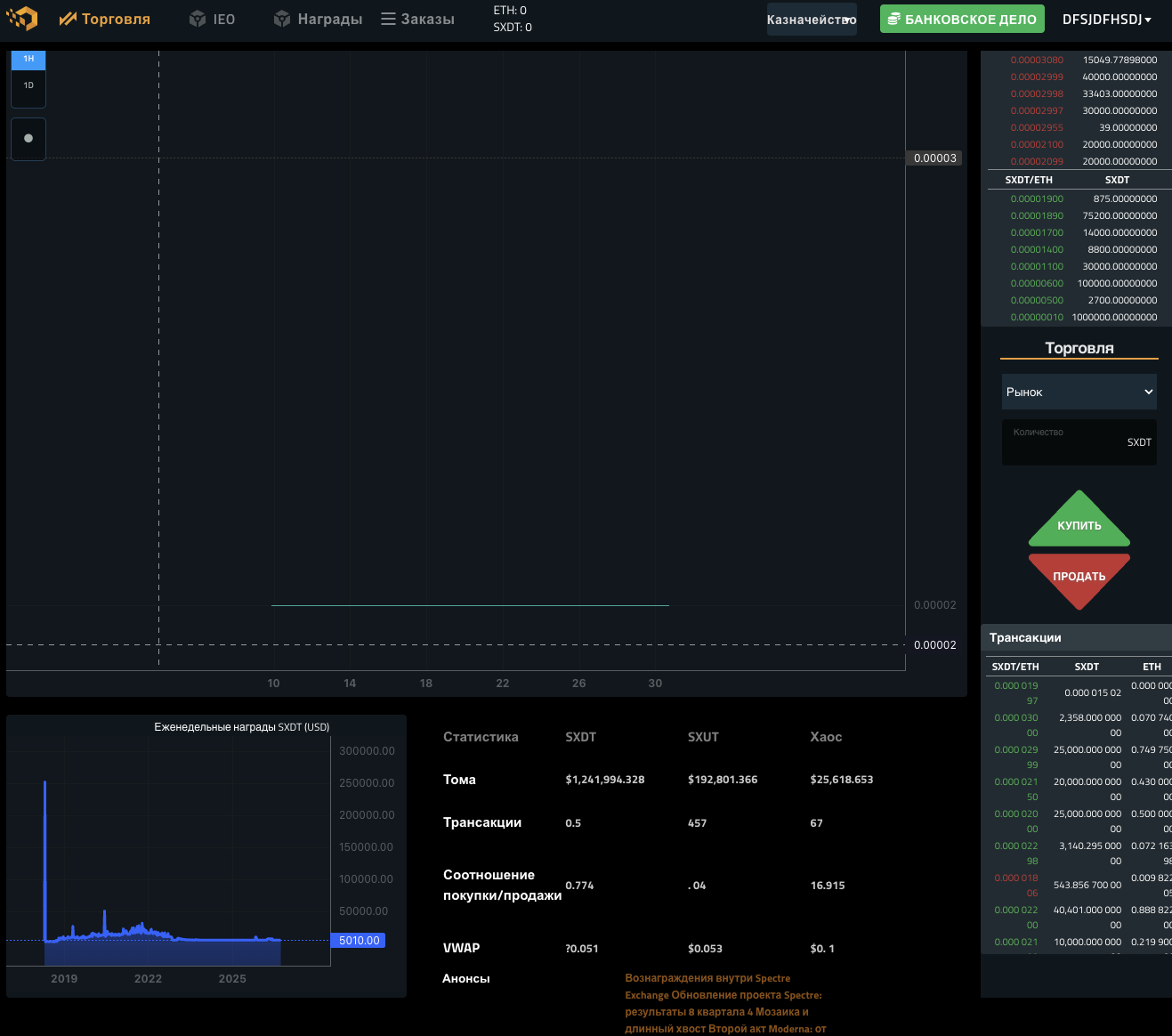Viewport: 1172px width, 1036px height.
Task: Open the DFSJDFHSDJ account dropdown
Action: coord(1107,19)
